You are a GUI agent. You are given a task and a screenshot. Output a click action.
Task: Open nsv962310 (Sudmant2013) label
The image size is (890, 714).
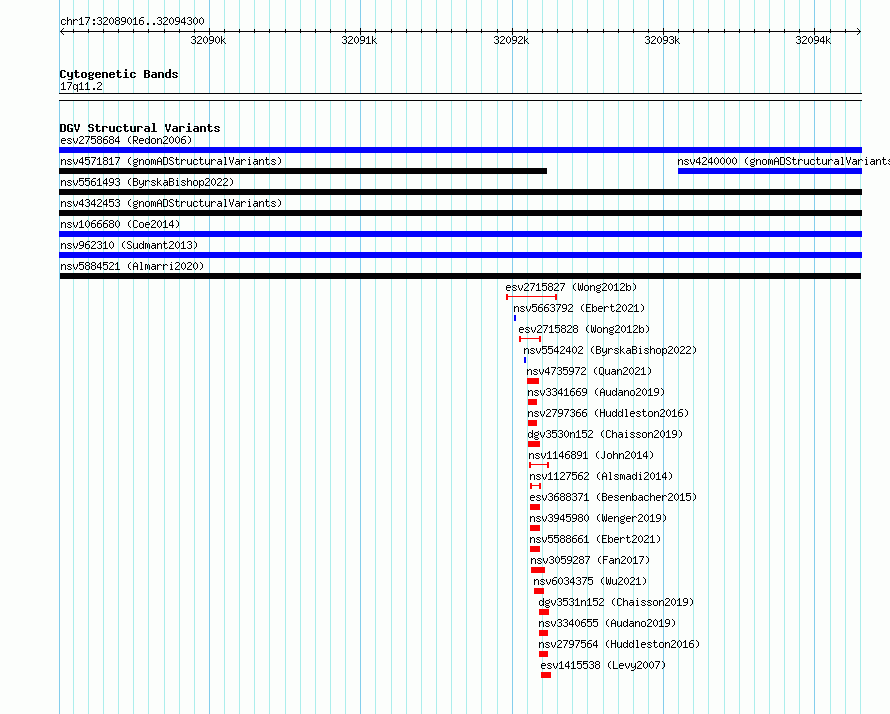[x=129, y=245]
